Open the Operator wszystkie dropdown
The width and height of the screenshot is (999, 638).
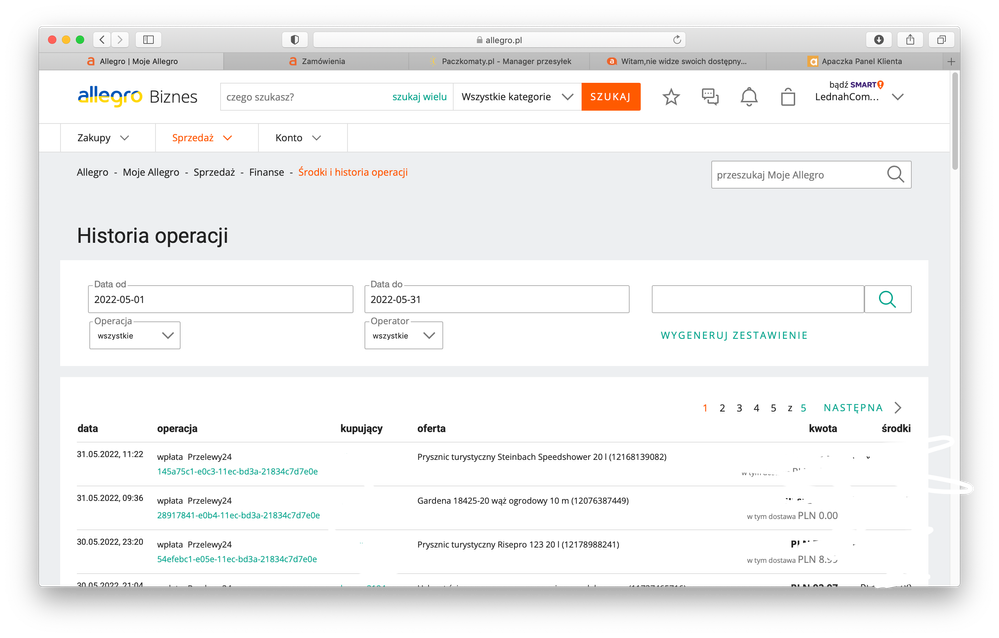point(403,336)
